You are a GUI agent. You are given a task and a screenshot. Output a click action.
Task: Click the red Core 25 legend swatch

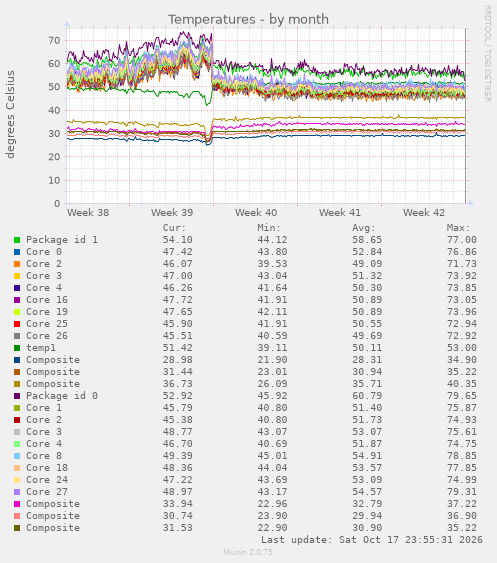pos(17,324)
